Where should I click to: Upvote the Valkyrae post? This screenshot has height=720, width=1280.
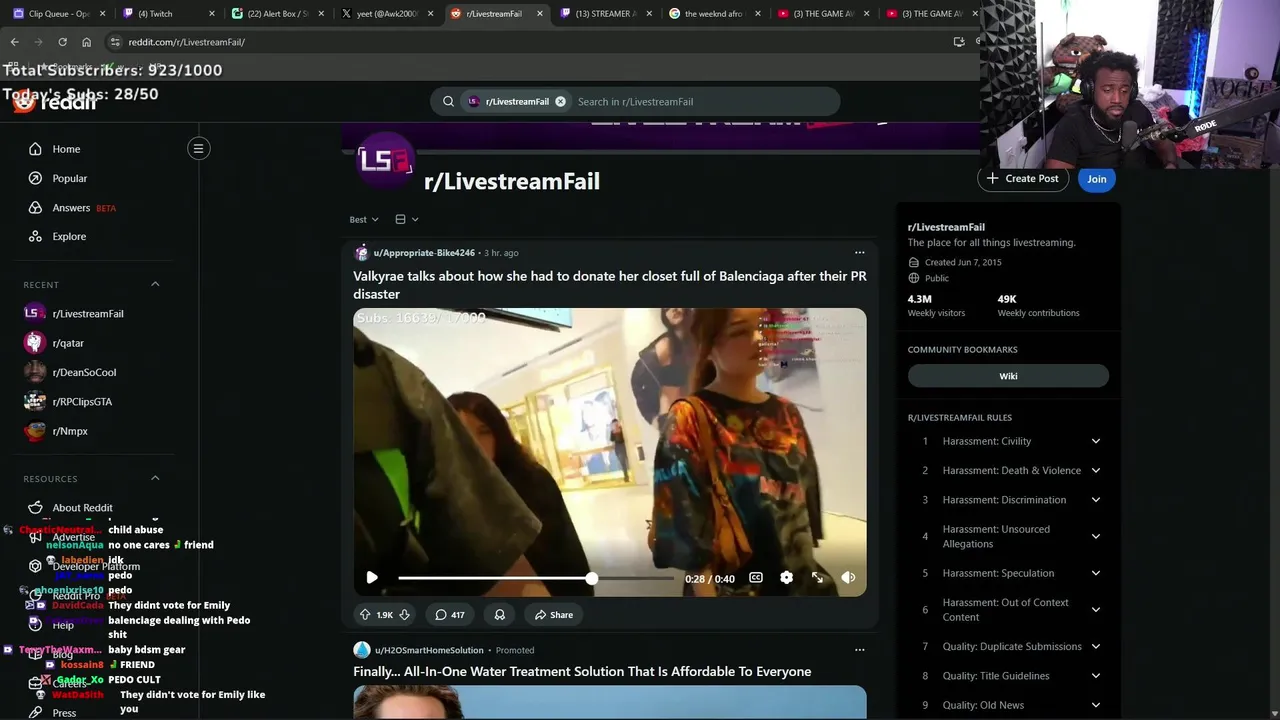pyautogui.click(x=365, y=615)
